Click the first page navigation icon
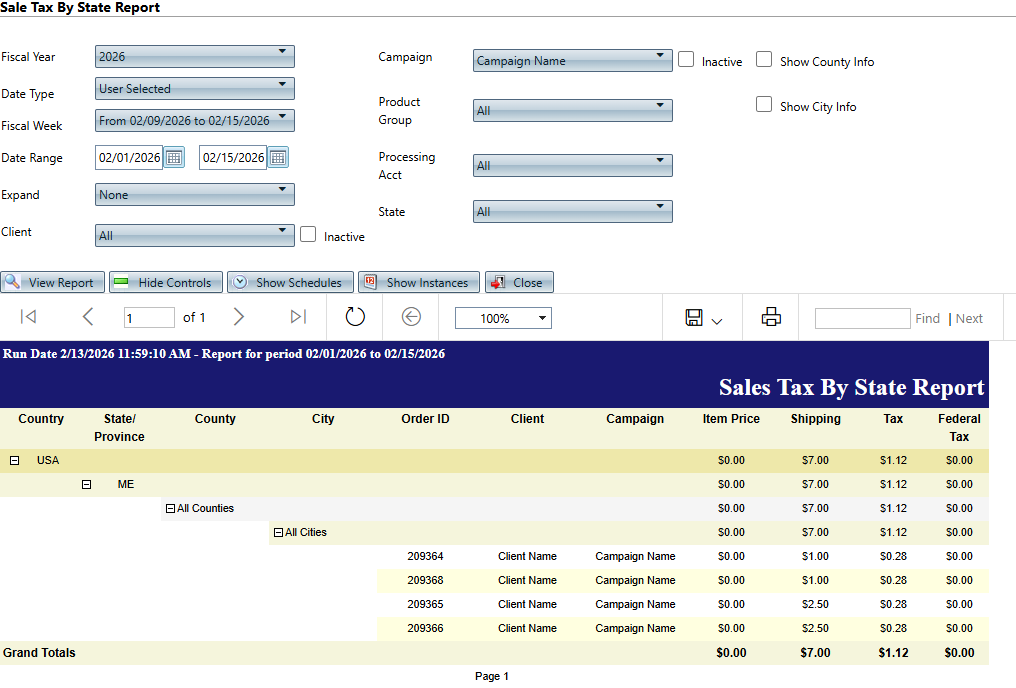 29,317
